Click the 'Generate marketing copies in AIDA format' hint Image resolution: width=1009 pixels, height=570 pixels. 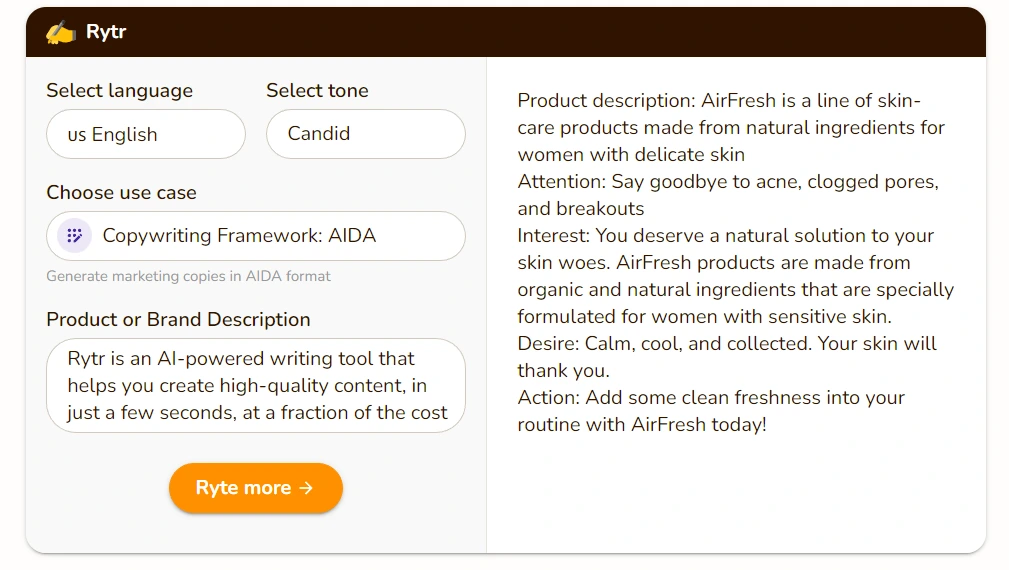click(x=188, y=276)
